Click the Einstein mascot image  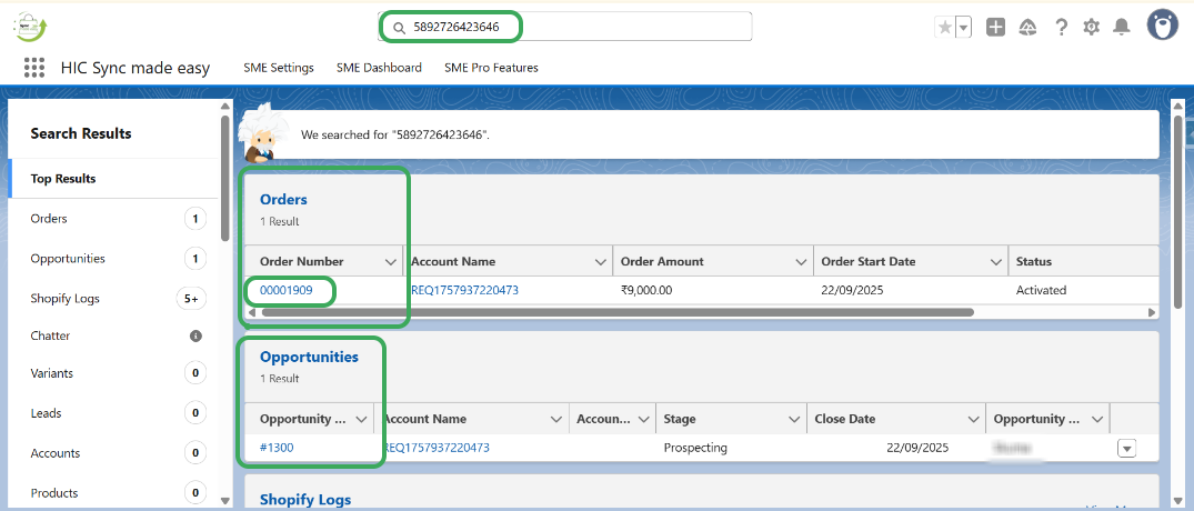pos(263,135)
